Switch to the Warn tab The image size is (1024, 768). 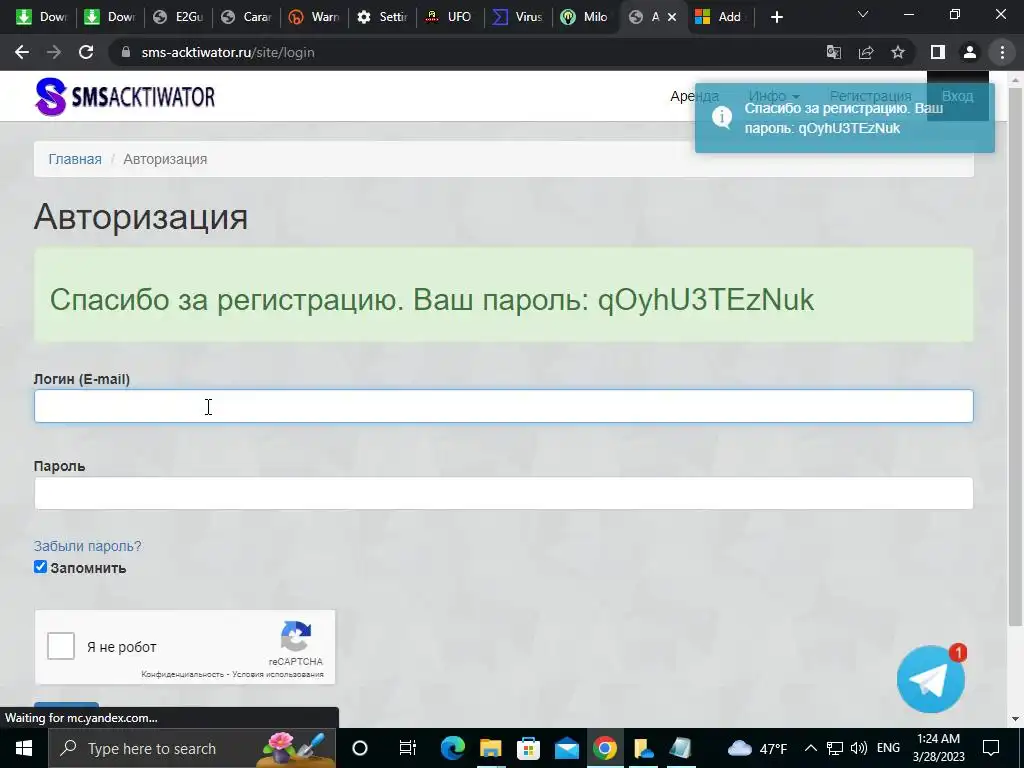tap(315, 17)
